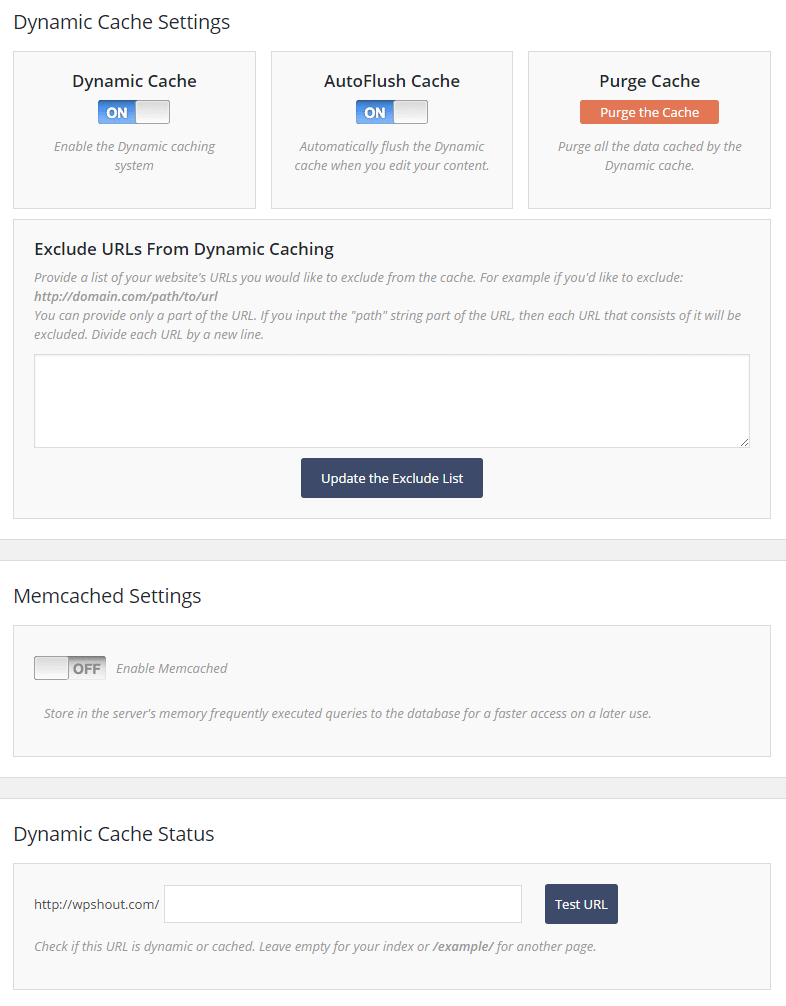Click the example http://domain.com/path/to/url text

click(x=126, y=296)
